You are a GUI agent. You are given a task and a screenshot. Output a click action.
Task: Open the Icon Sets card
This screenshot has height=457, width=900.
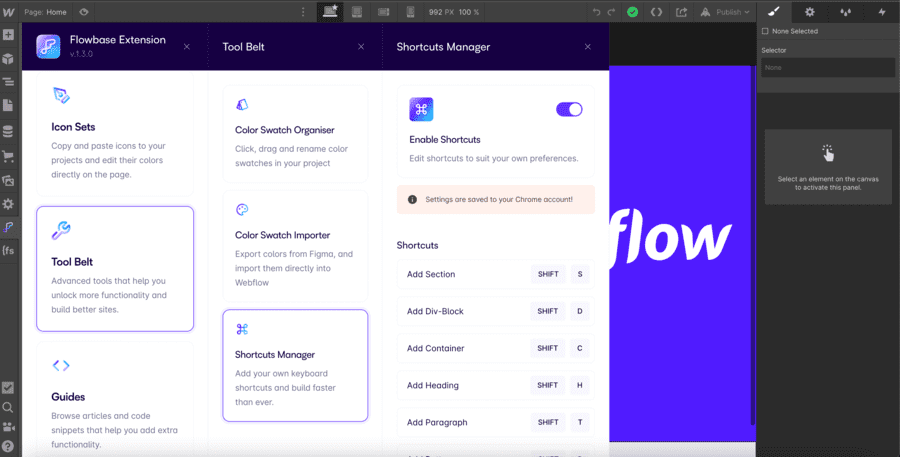115,134
